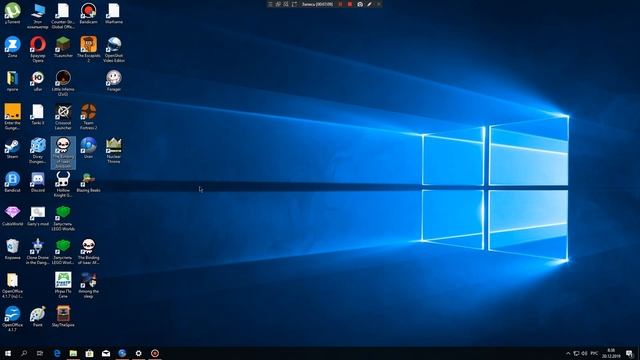Pause the Bandicam recording
The width and height of the screenshot is (640, 360).
(340, 4)
